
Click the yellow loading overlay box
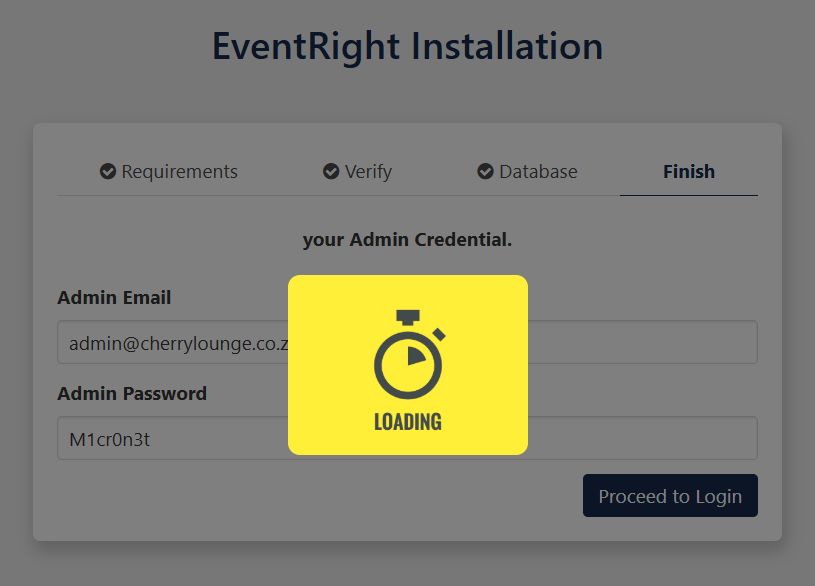click(x=408, y=364)
